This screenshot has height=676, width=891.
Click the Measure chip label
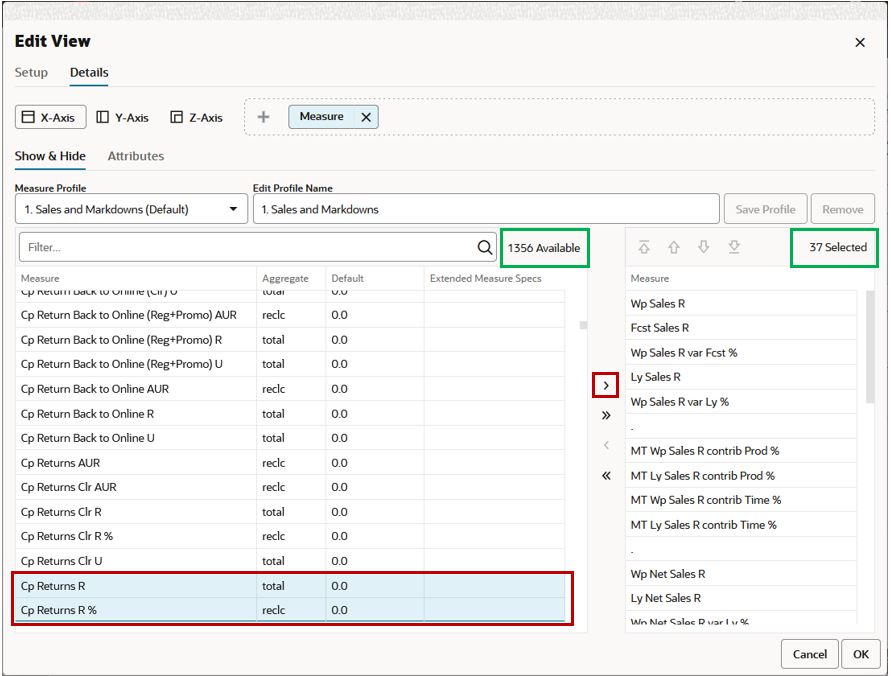pyautogui.click(x=322, y=116)
